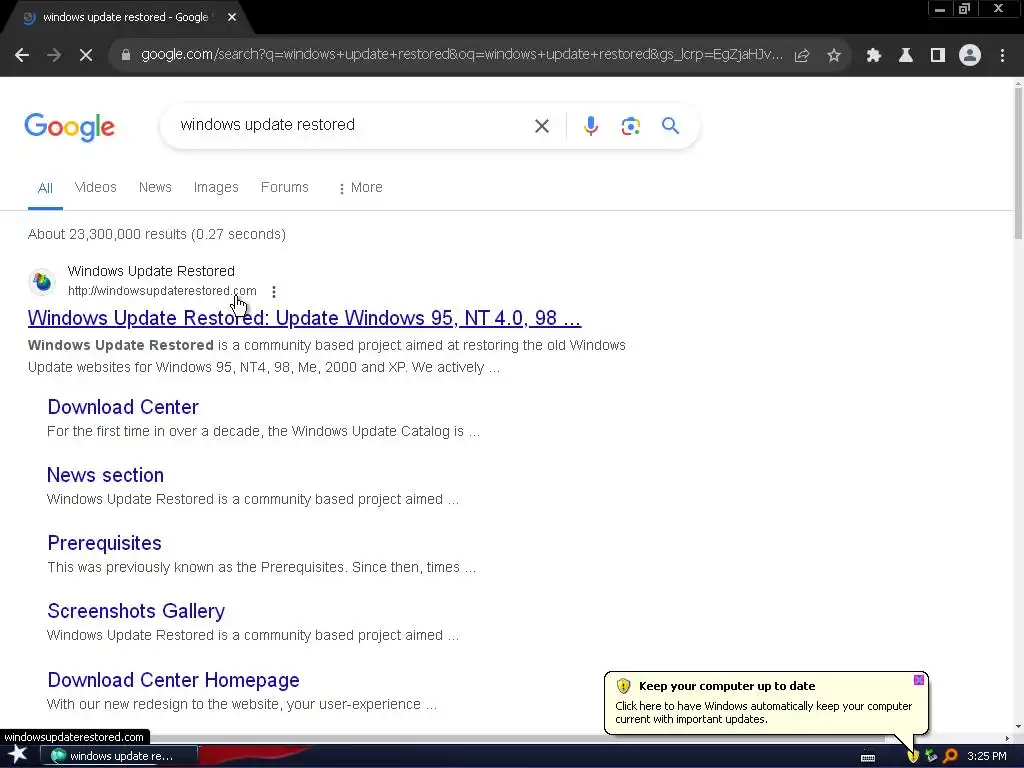Click the http://windowsupdaterestored.com URL text
The width and height of the screenshot is (1024, 768).
162,291
